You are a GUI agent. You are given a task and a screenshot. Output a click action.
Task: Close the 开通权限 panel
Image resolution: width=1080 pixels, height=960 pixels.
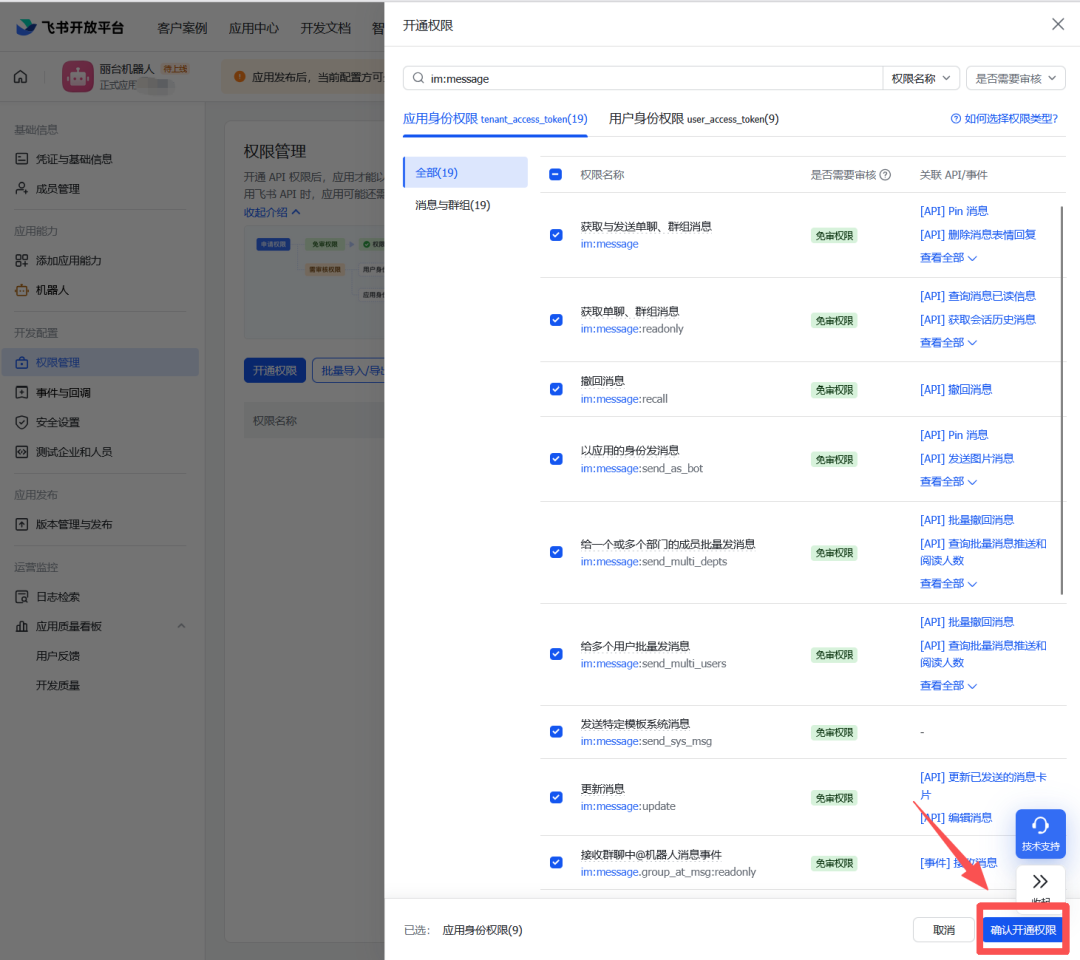pos(1058,25)
